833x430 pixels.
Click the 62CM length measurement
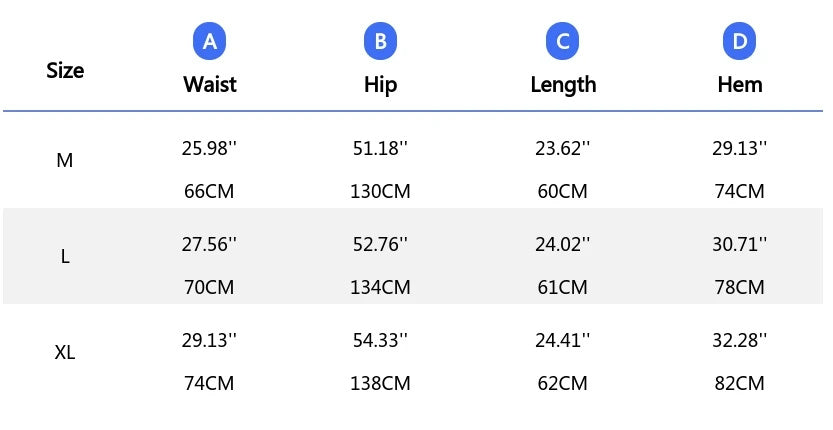[563, 383]
